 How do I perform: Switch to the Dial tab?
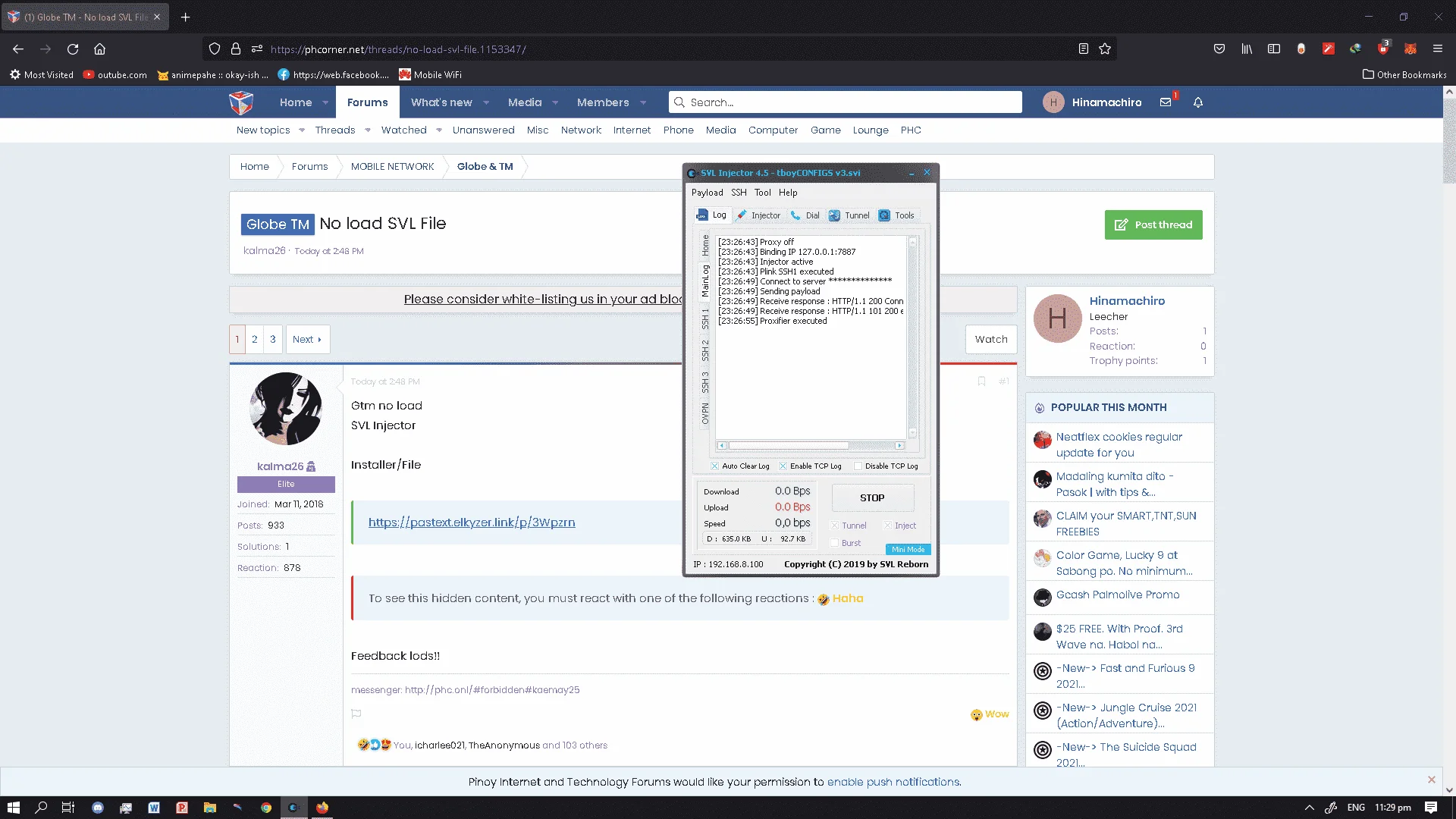coord(805,215)
